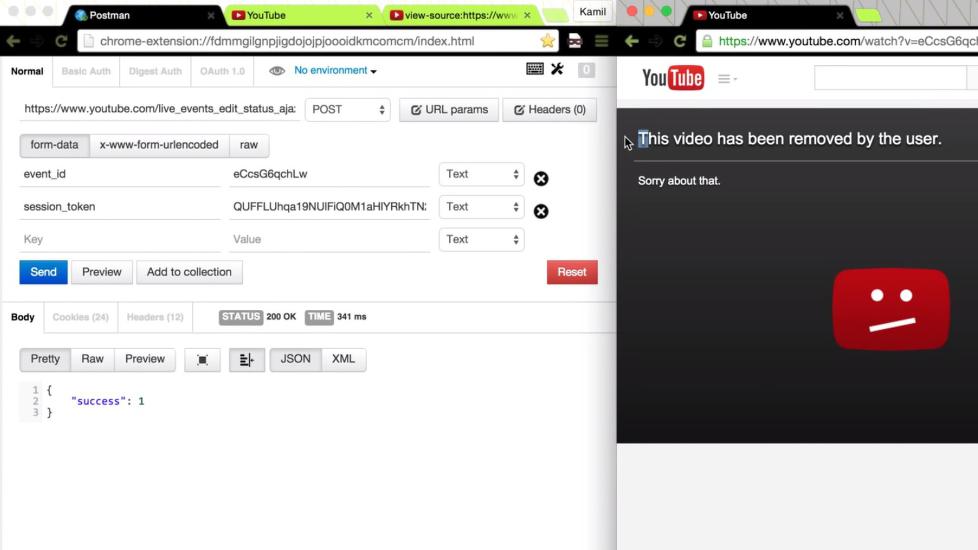Click the green padlock in YouTube address bar
The width and height of the screenshot is (978, 550).
coord(707,41)
